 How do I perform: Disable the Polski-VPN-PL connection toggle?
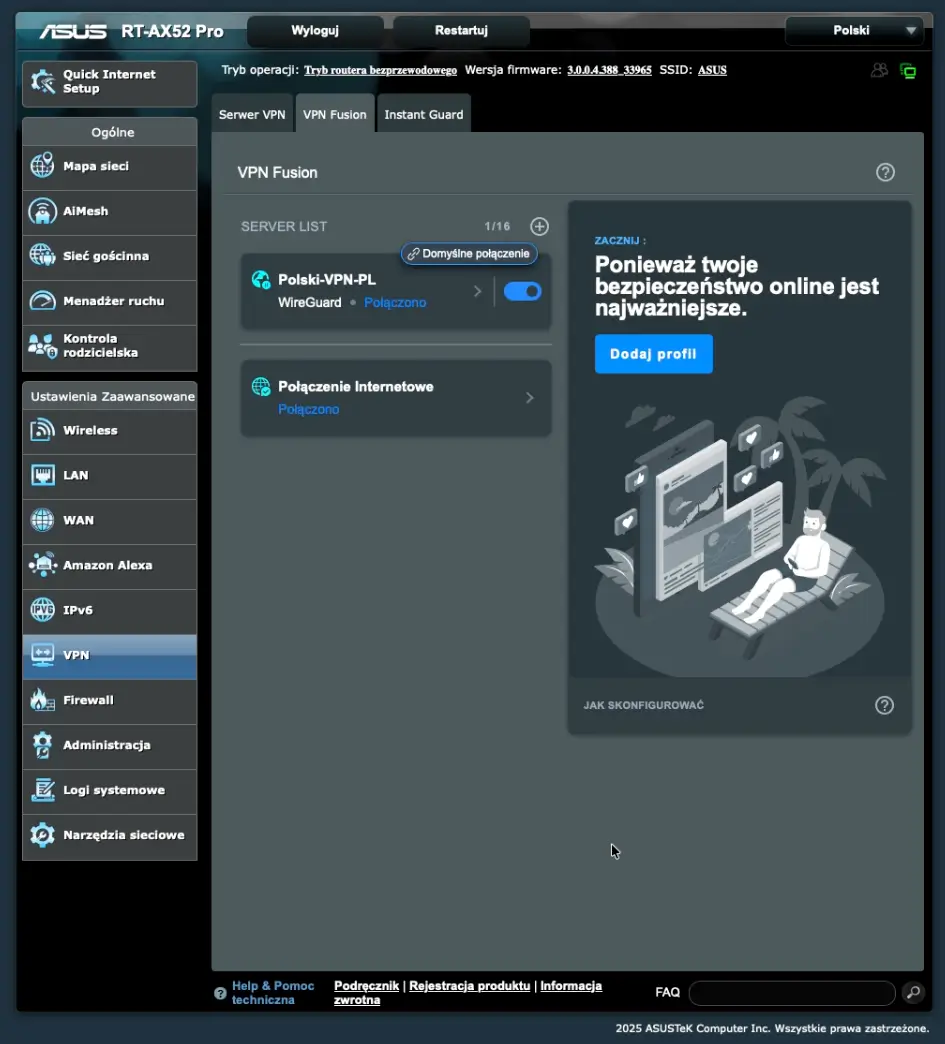pyautogui.click(x=521, y=291)
